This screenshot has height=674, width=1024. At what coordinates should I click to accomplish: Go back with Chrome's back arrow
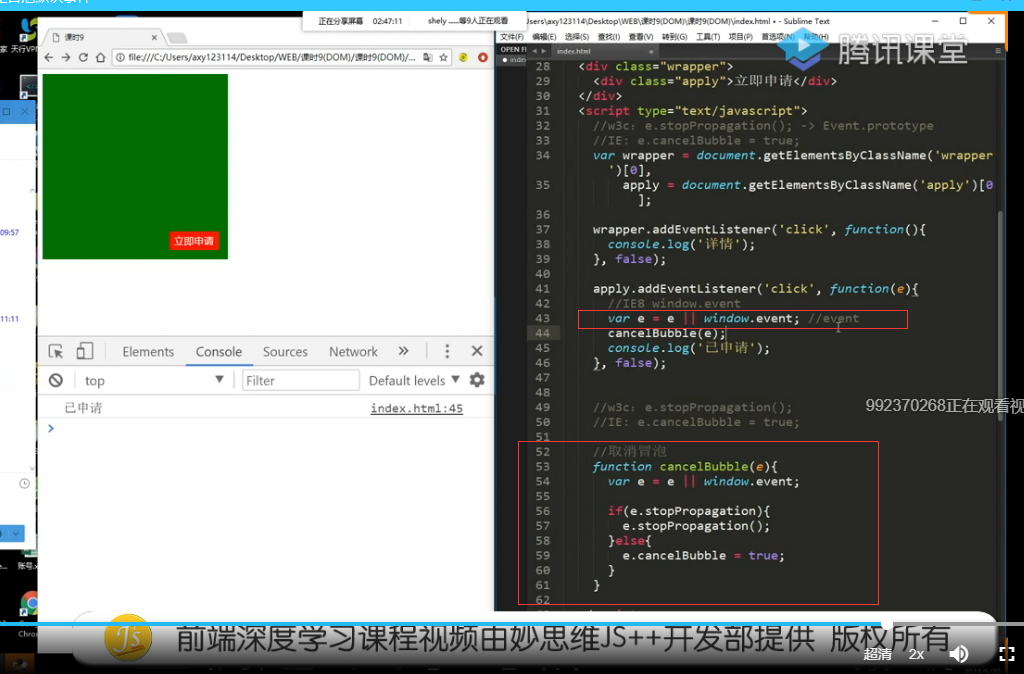coord(49,57)
